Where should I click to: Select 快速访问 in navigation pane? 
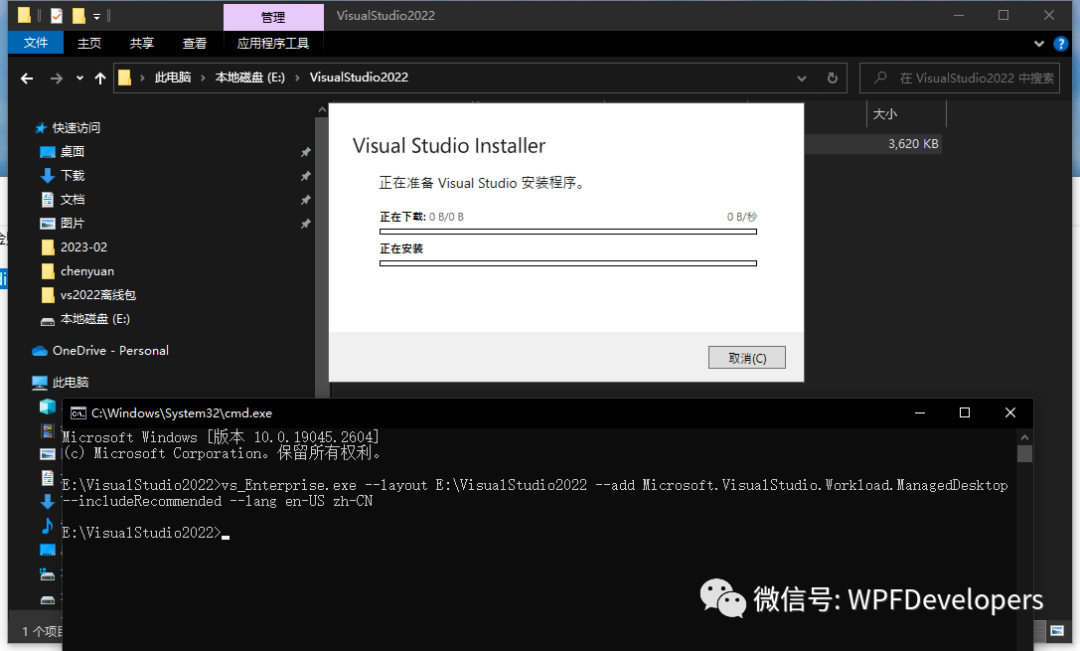[x=76, y=127]
